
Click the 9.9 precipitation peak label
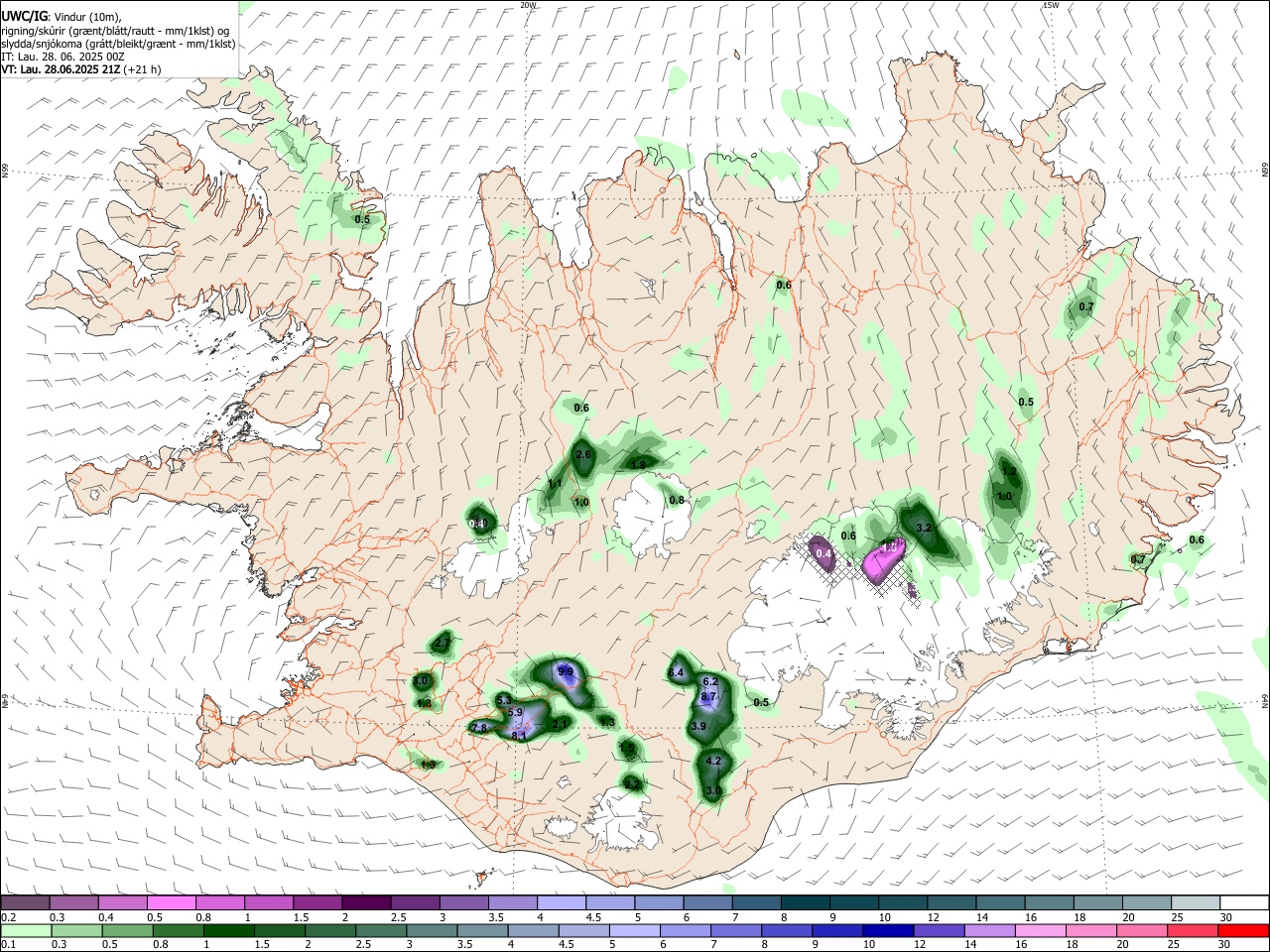click(566, 671)
